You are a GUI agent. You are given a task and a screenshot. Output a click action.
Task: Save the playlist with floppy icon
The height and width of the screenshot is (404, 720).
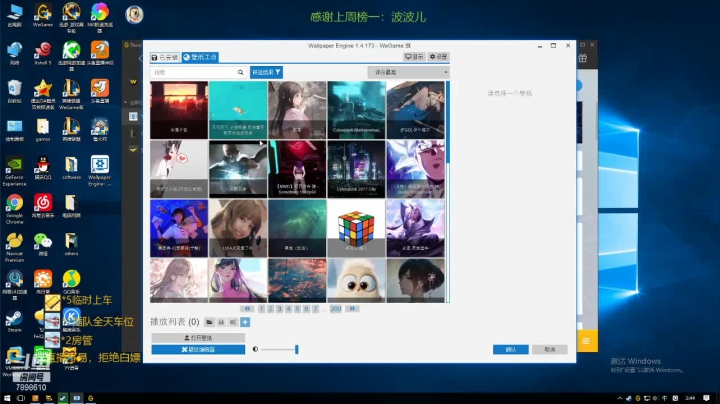point(221,322)
